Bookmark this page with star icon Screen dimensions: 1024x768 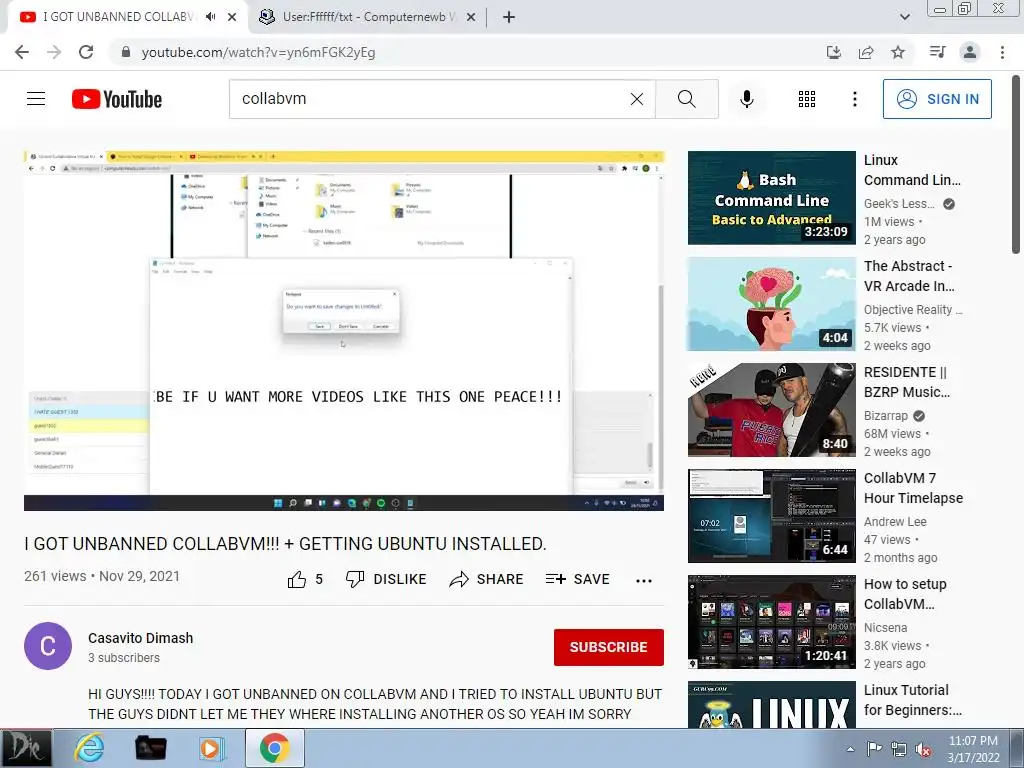point(898,52)
